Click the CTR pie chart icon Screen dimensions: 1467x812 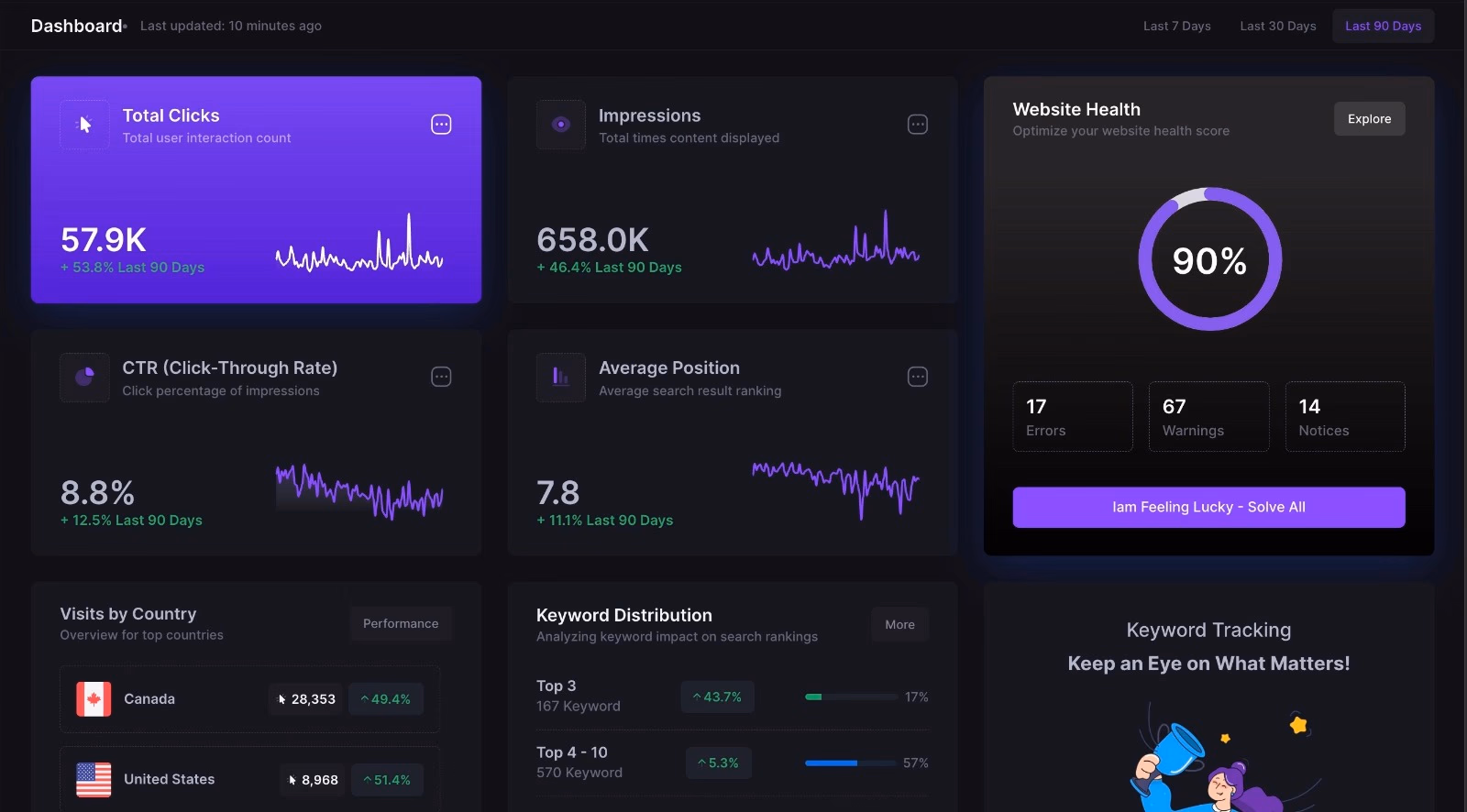pyautogui.click(x=84, y=377)
